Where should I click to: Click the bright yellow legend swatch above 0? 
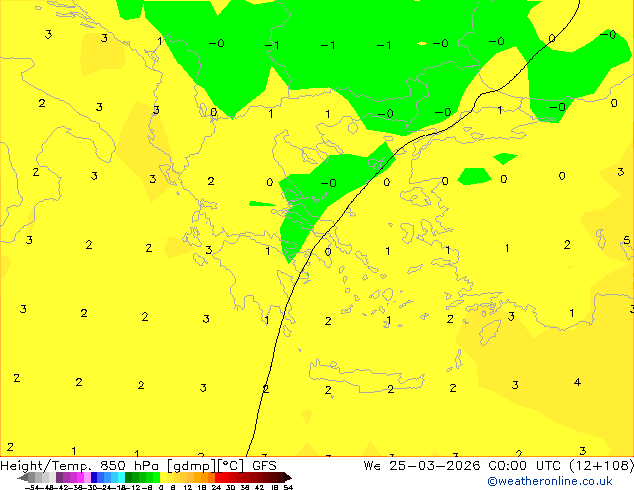pos(163,477)
